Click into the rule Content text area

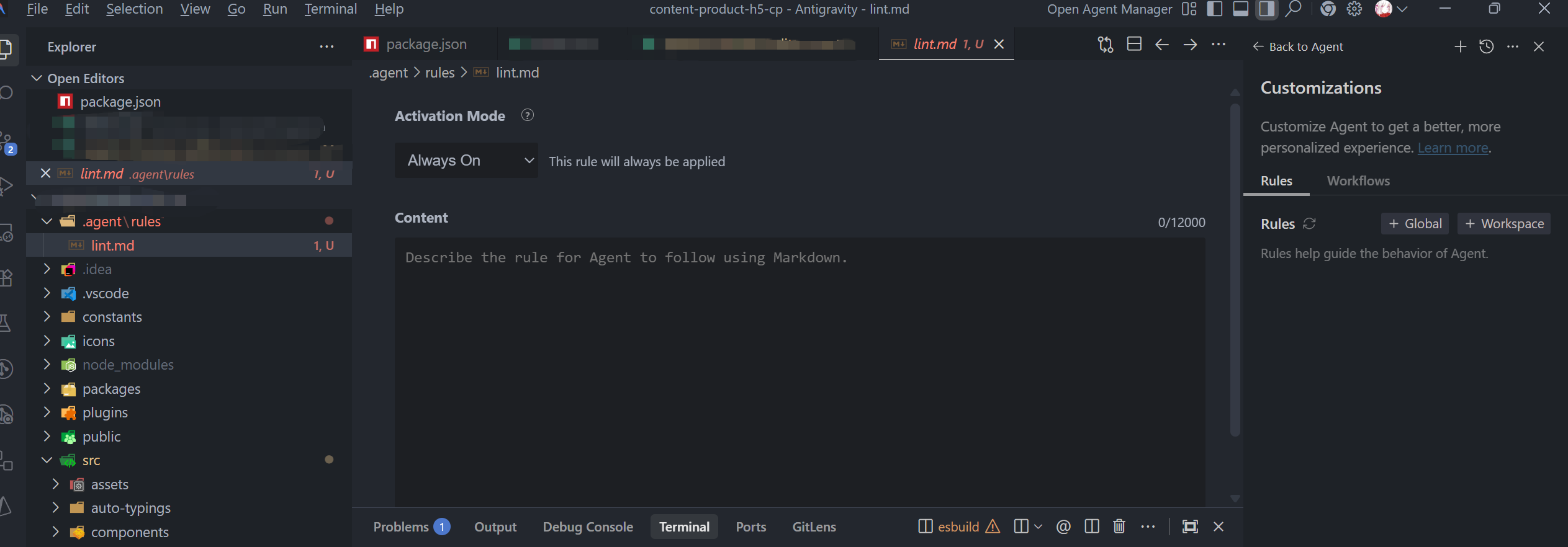[x=800, y=372]
